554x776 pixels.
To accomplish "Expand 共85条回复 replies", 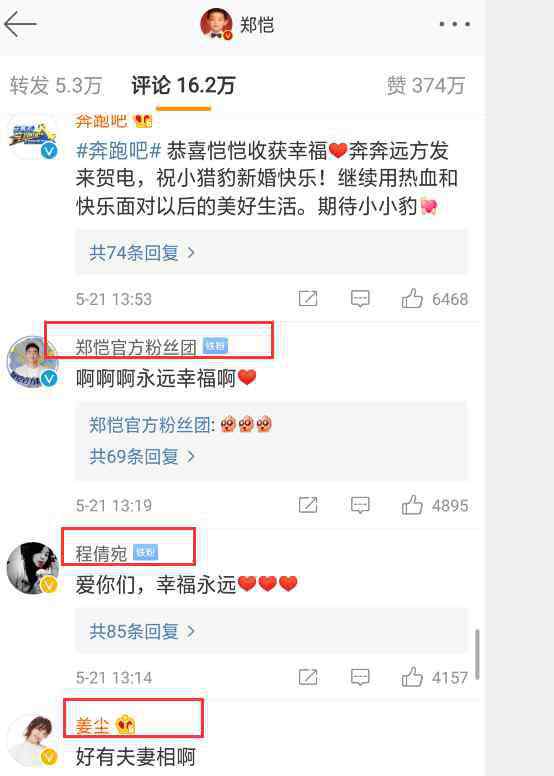I will (142, 631).
